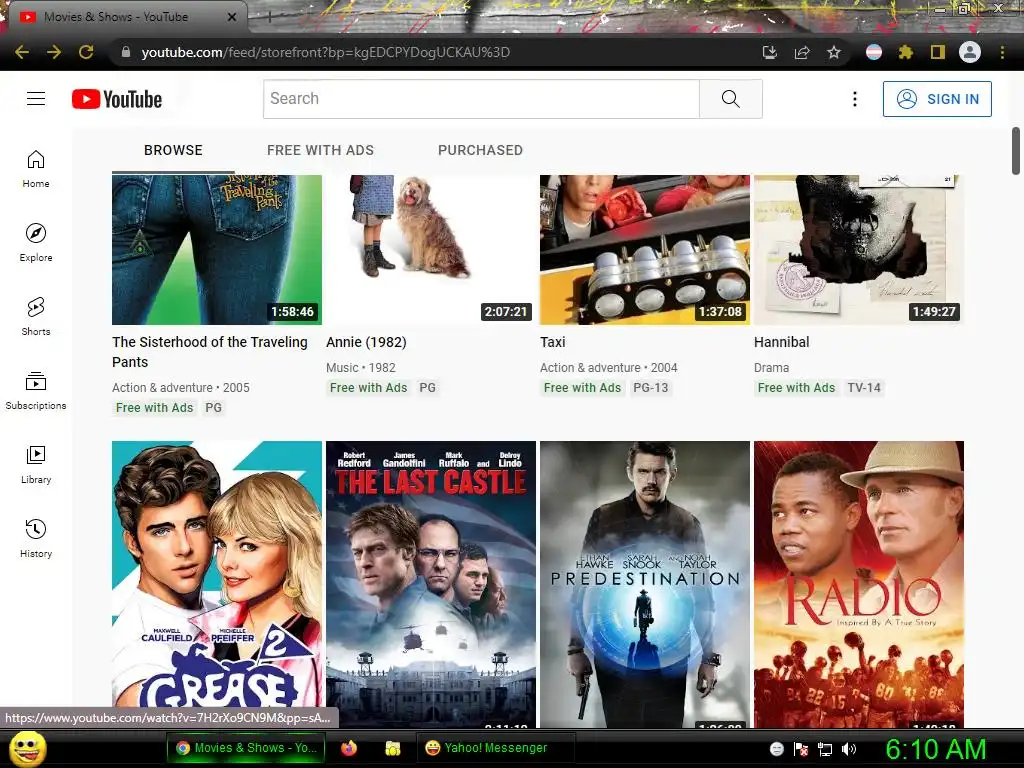
Task: Click 'Action & adventure • 2004' text
Action: pyautogui.click(x=609, y=368)
